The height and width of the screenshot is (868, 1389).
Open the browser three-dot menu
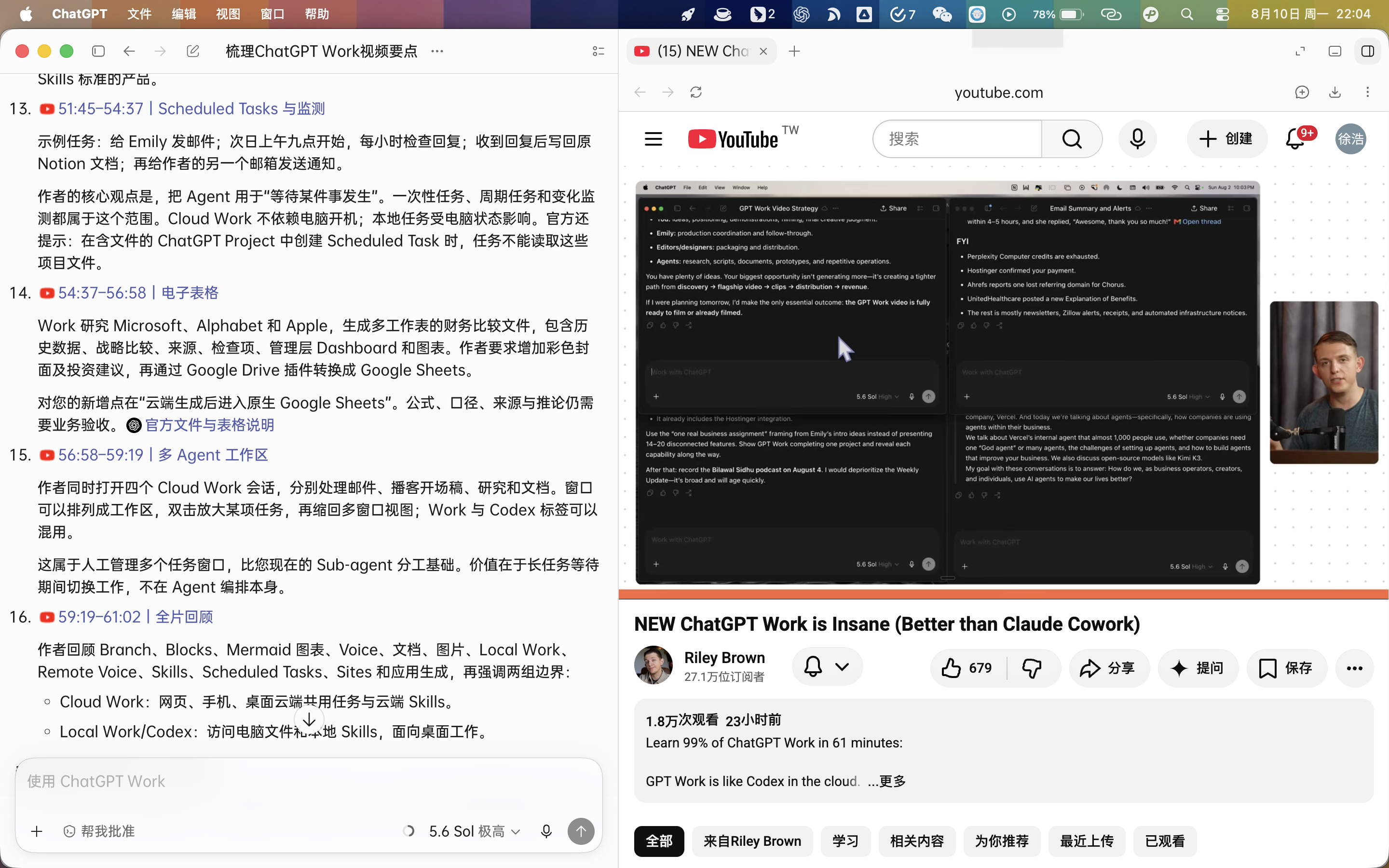[x=1368, y=93]
